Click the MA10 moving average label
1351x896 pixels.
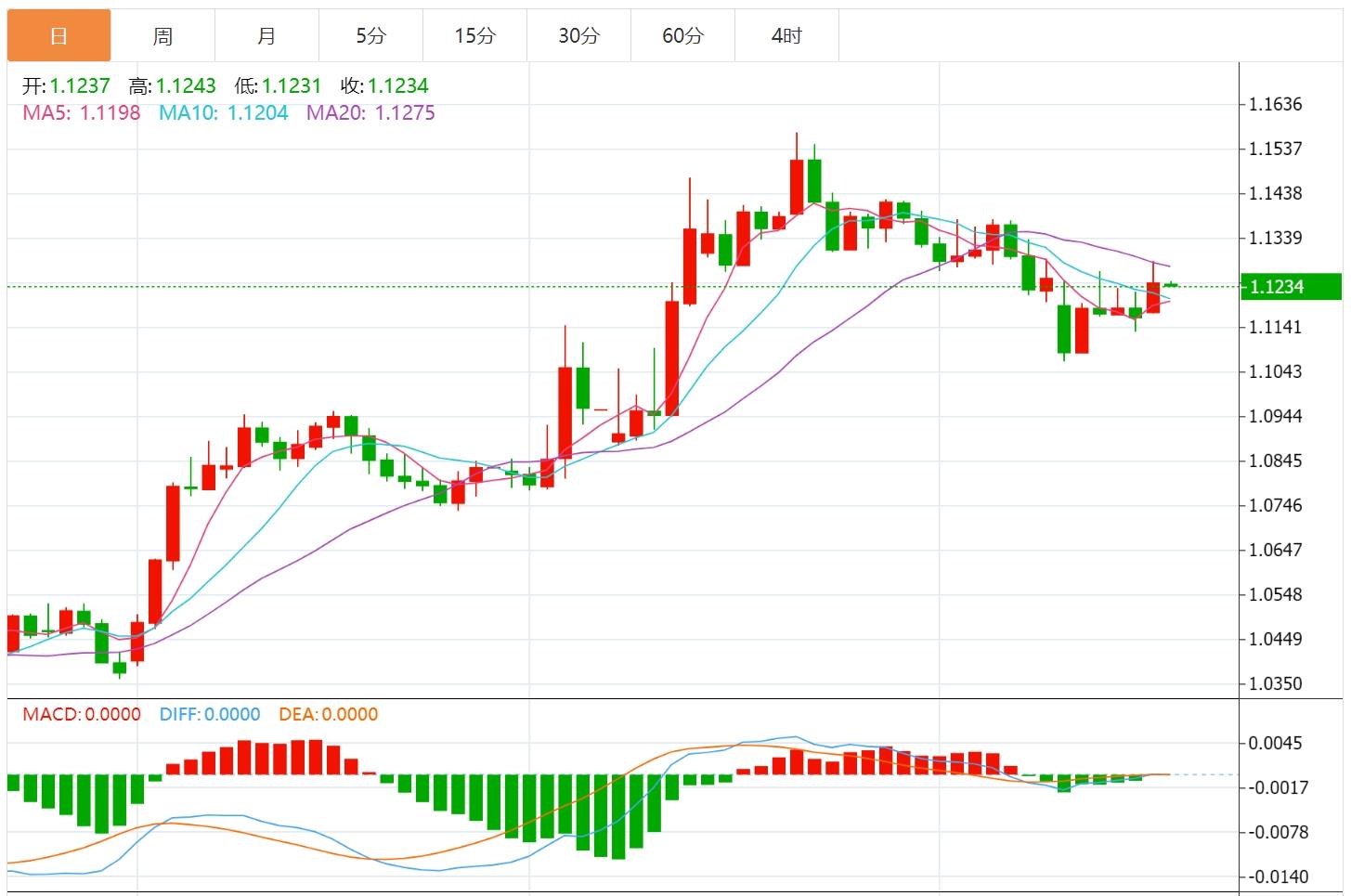223,113
